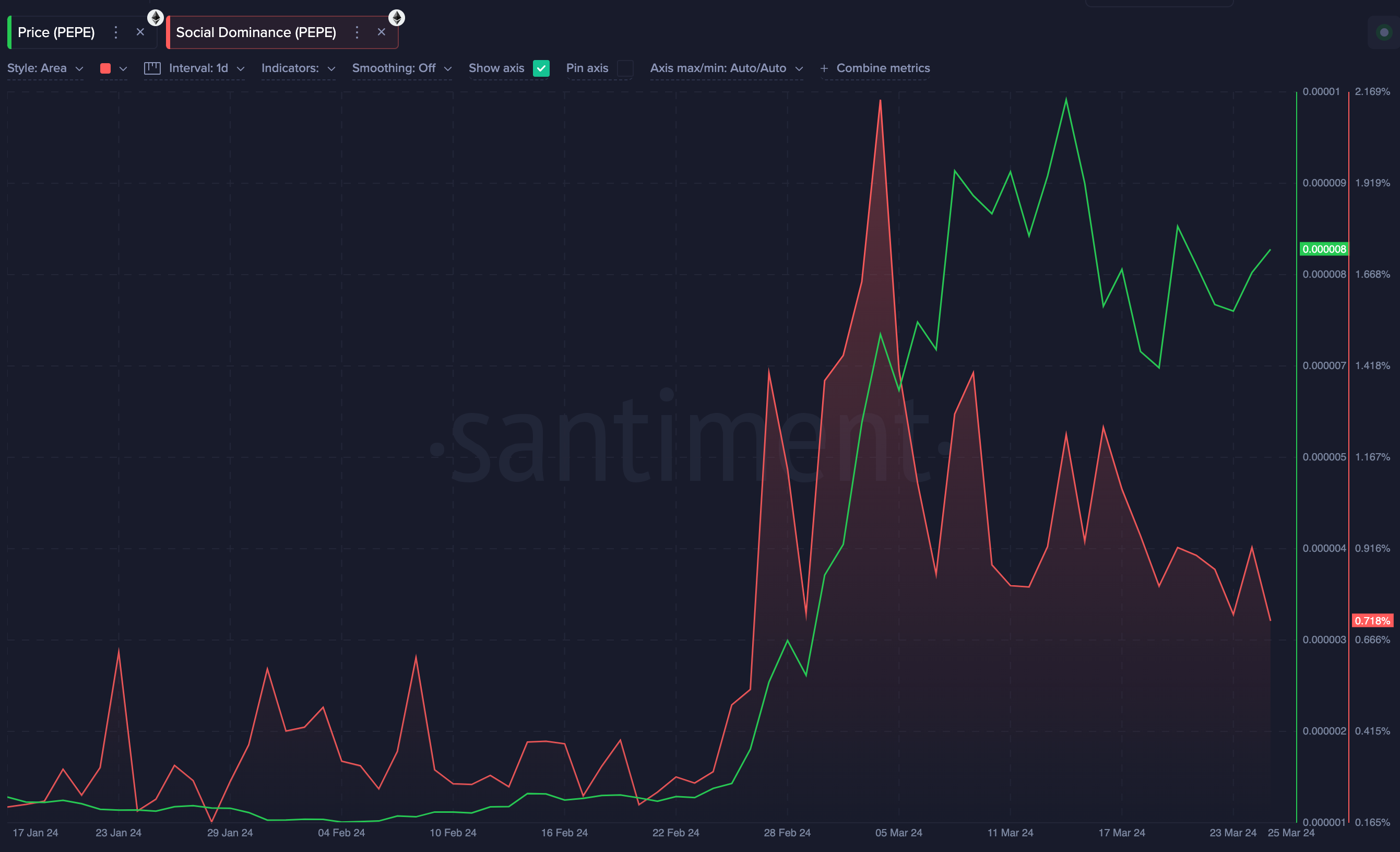Open the Price (PEPE) three-dot options menu
This screenshot has height=852, width=1400.
[116, 32]
